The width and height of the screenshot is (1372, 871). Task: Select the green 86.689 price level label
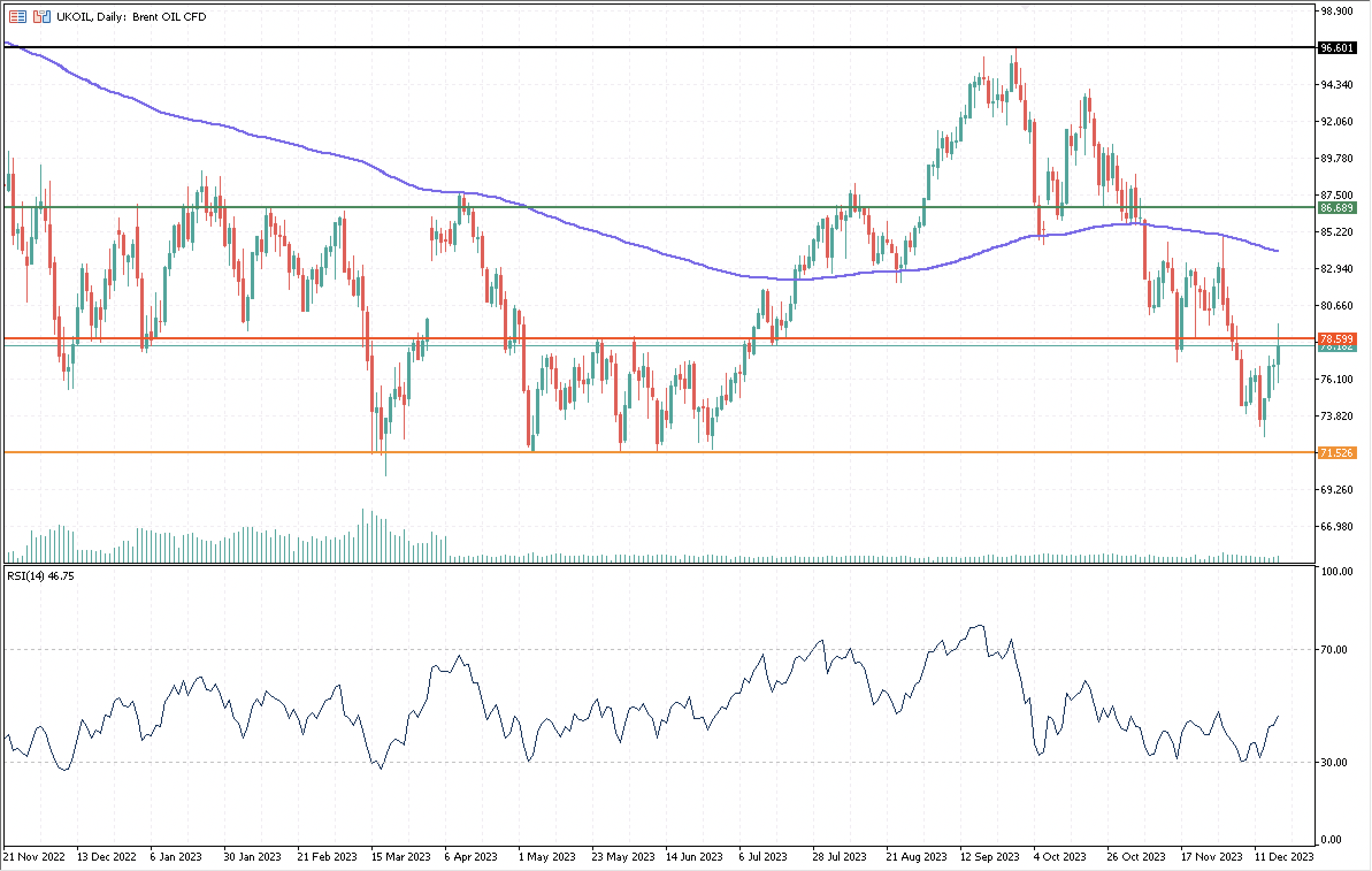(x=1336, y=208)
